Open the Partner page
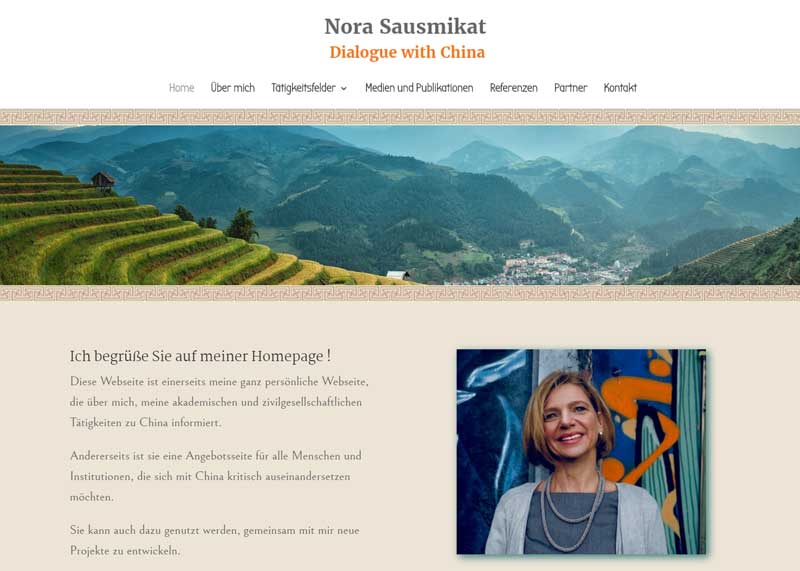Image resolution: width=800 pixels, height=571 pixels. [x=570, y=88]
